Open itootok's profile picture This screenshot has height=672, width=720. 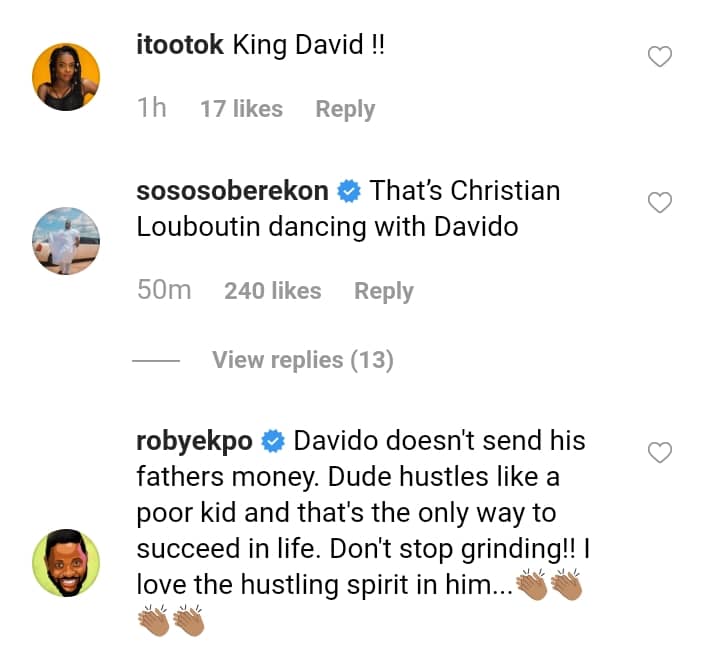(66, 77)
